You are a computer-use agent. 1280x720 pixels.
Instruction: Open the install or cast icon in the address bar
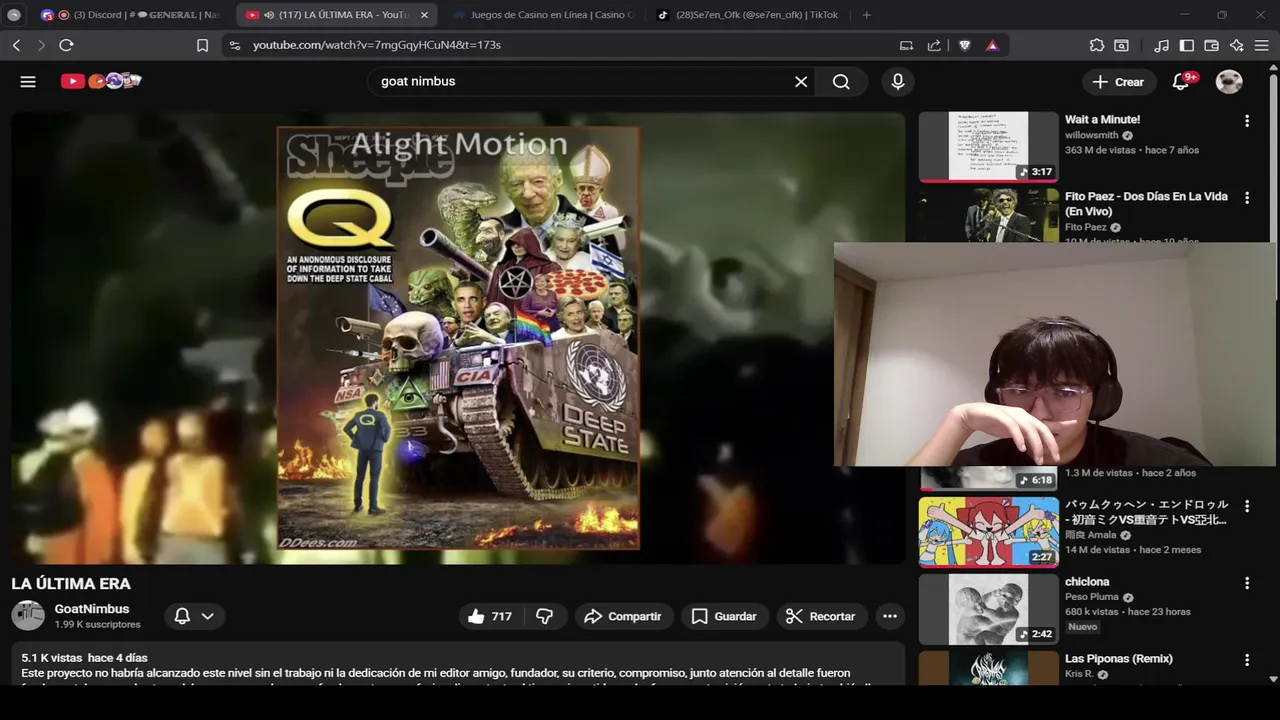906,45
